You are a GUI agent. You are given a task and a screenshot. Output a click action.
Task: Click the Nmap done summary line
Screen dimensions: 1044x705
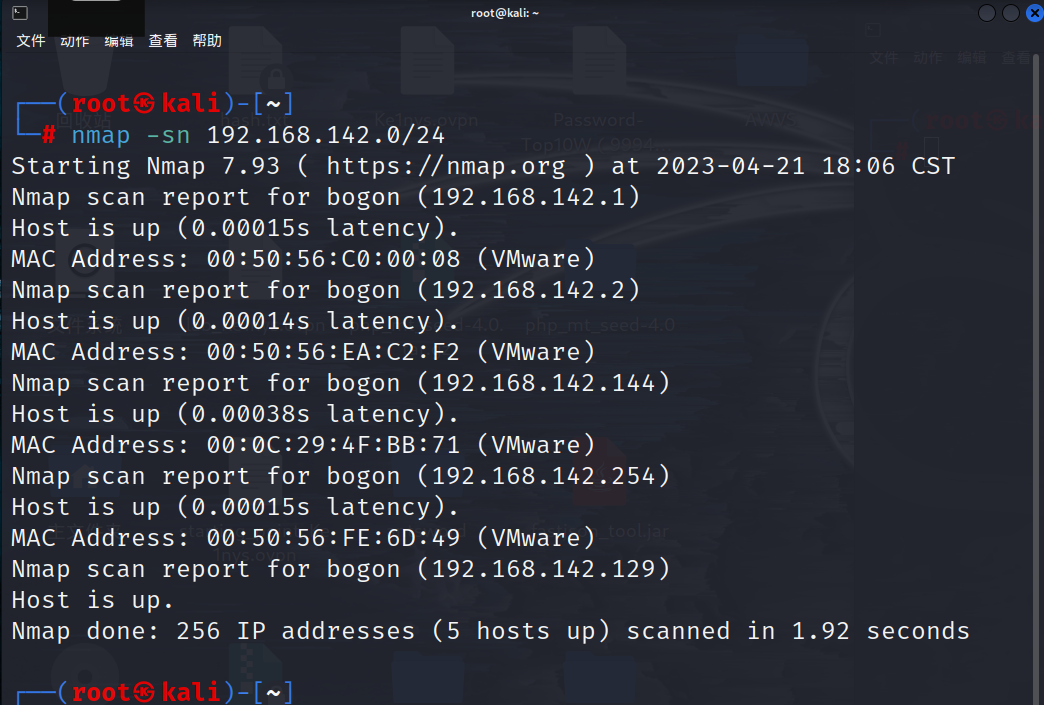coord(490,631)
